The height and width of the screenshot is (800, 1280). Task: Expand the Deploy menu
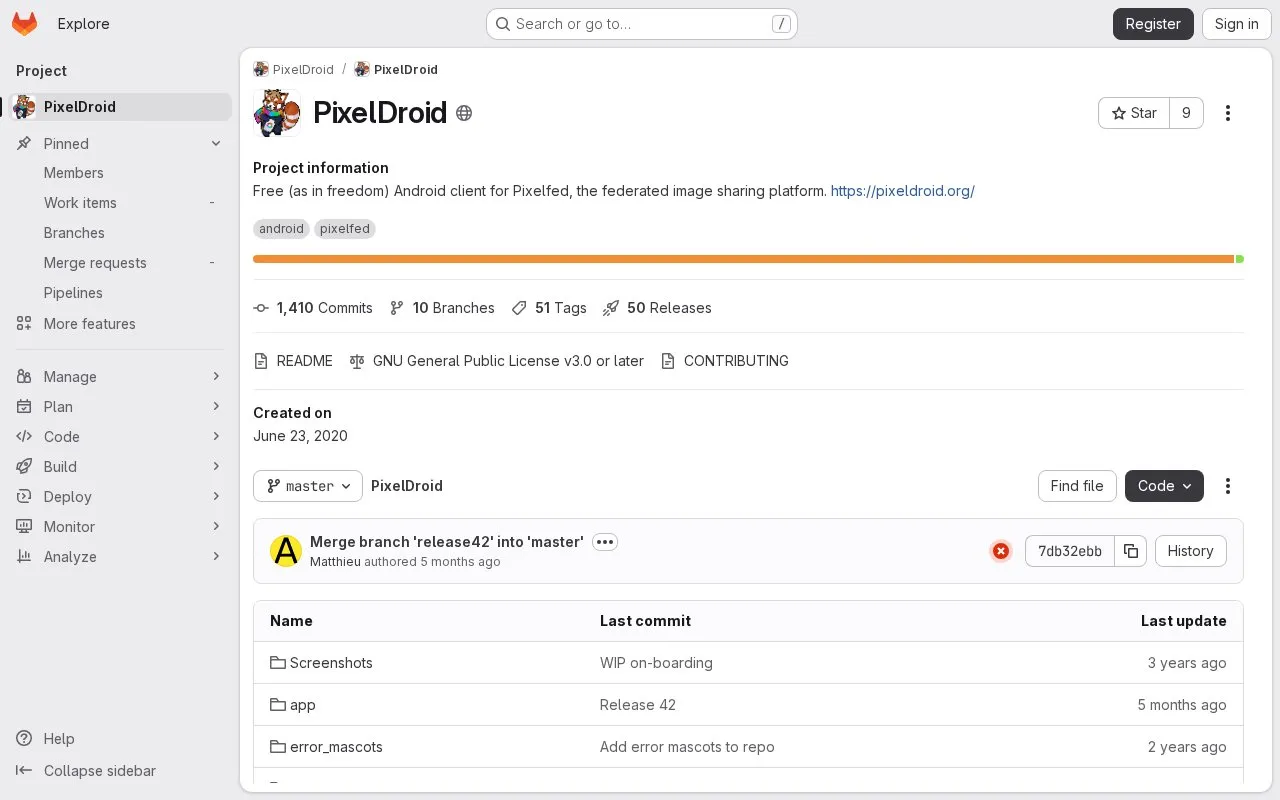click(120, 497)
